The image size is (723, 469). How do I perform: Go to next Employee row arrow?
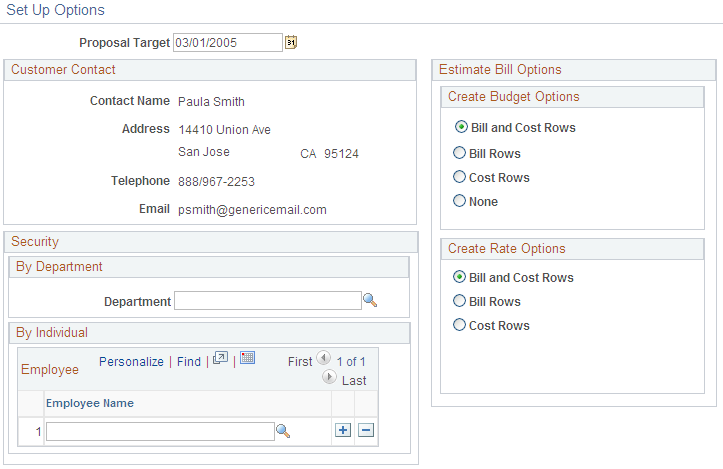[x=329, y=377]
